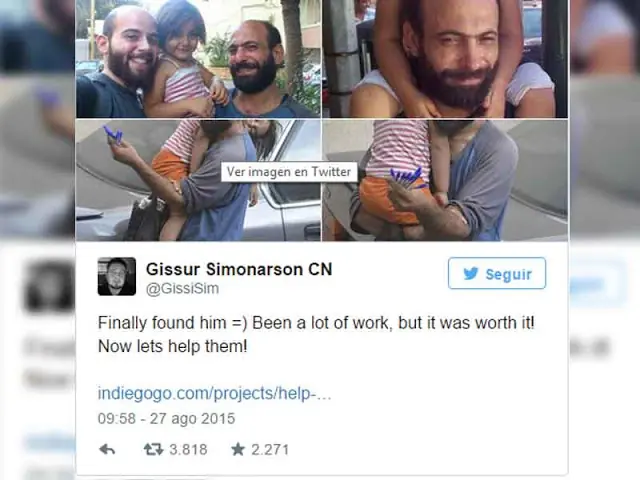The width and height of the screenshot is (640, 480).
Task: Open the selfie photo with child
Action: tap(198, 59)
